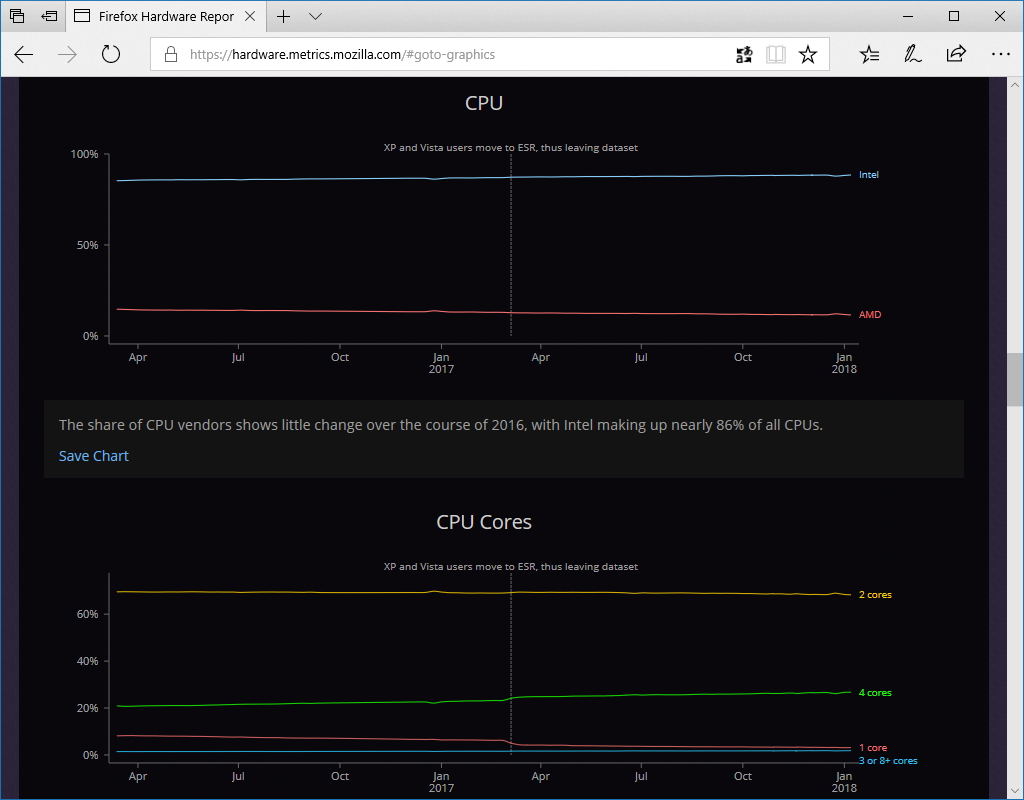The image size is (1024, 800).
Task: Open the Add notes pen icon
Action: tap(912, 54)
